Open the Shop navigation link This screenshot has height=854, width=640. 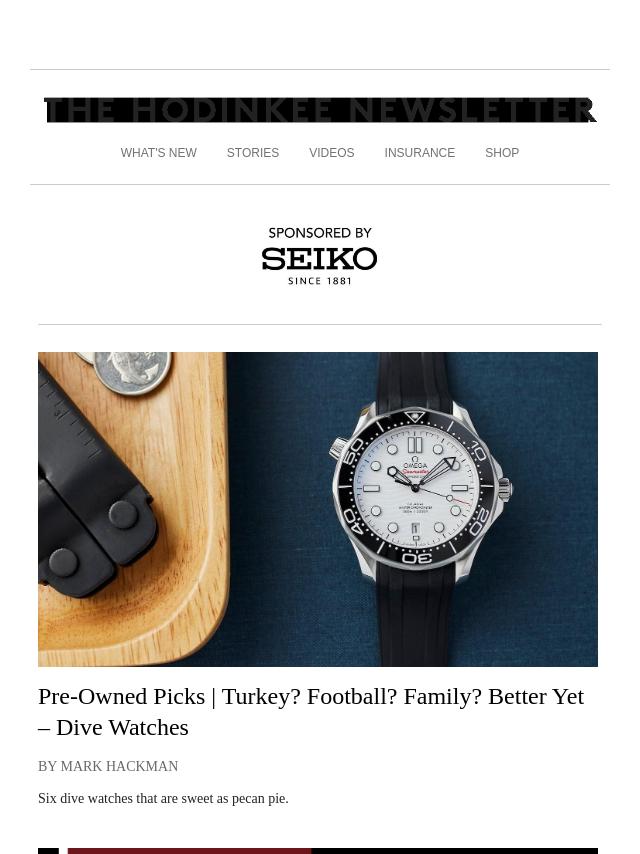click(x=502, y=153)
